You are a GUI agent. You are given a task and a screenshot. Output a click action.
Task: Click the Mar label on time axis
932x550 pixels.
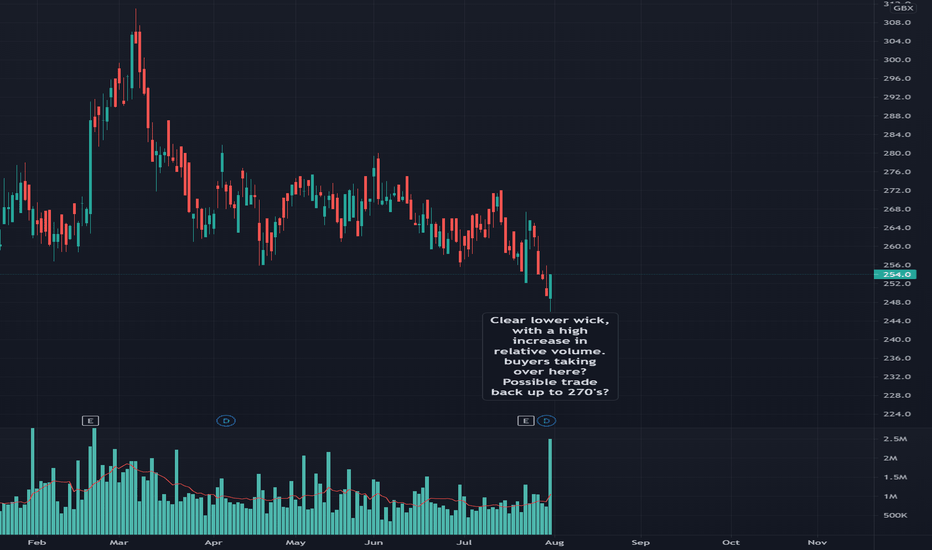(x=119, y=542)
